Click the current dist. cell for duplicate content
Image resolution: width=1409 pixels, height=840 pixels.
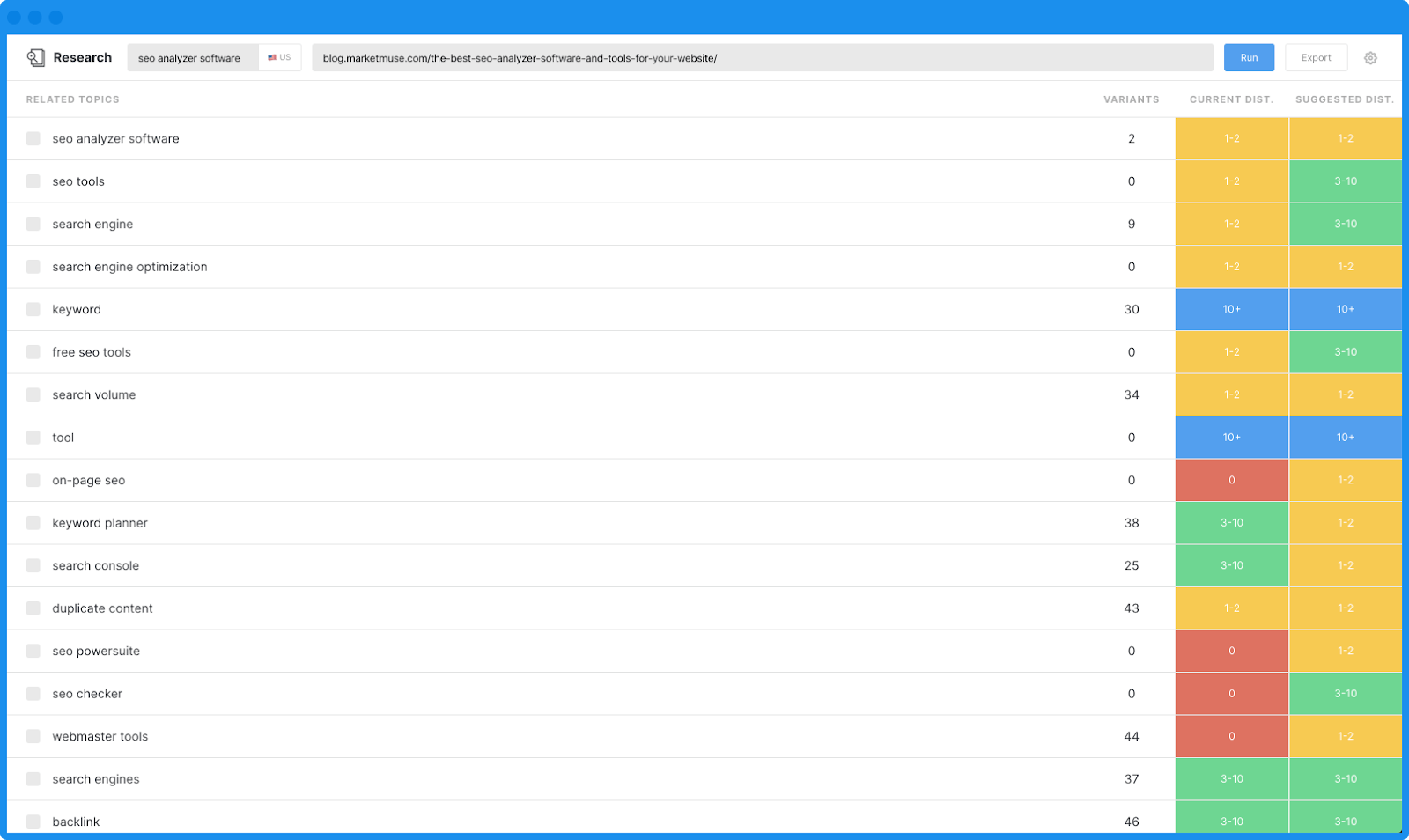(1232, 608)
